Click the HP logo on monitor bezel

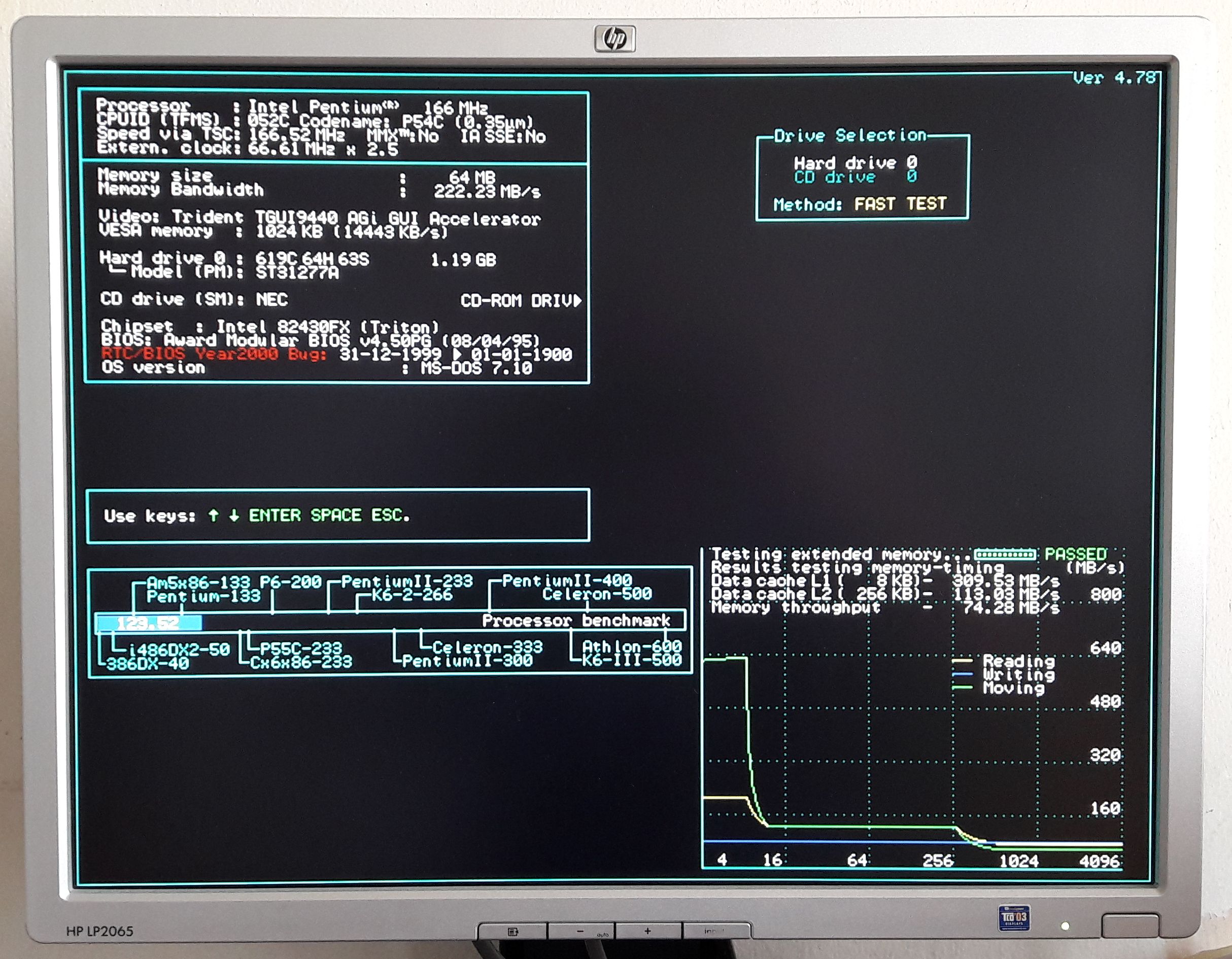pyautogui.click(x=615, y=39)
